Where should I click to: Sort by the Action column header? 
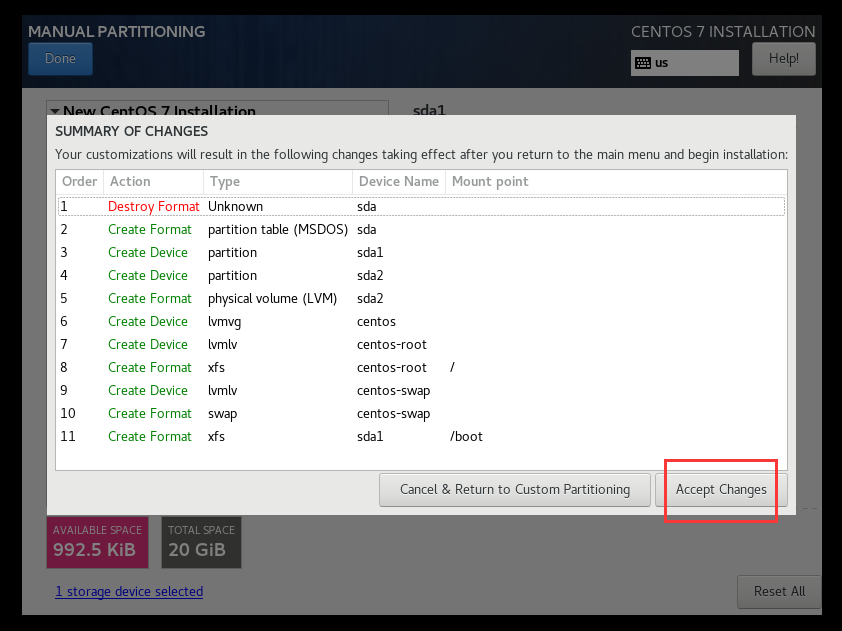(153, 182)
